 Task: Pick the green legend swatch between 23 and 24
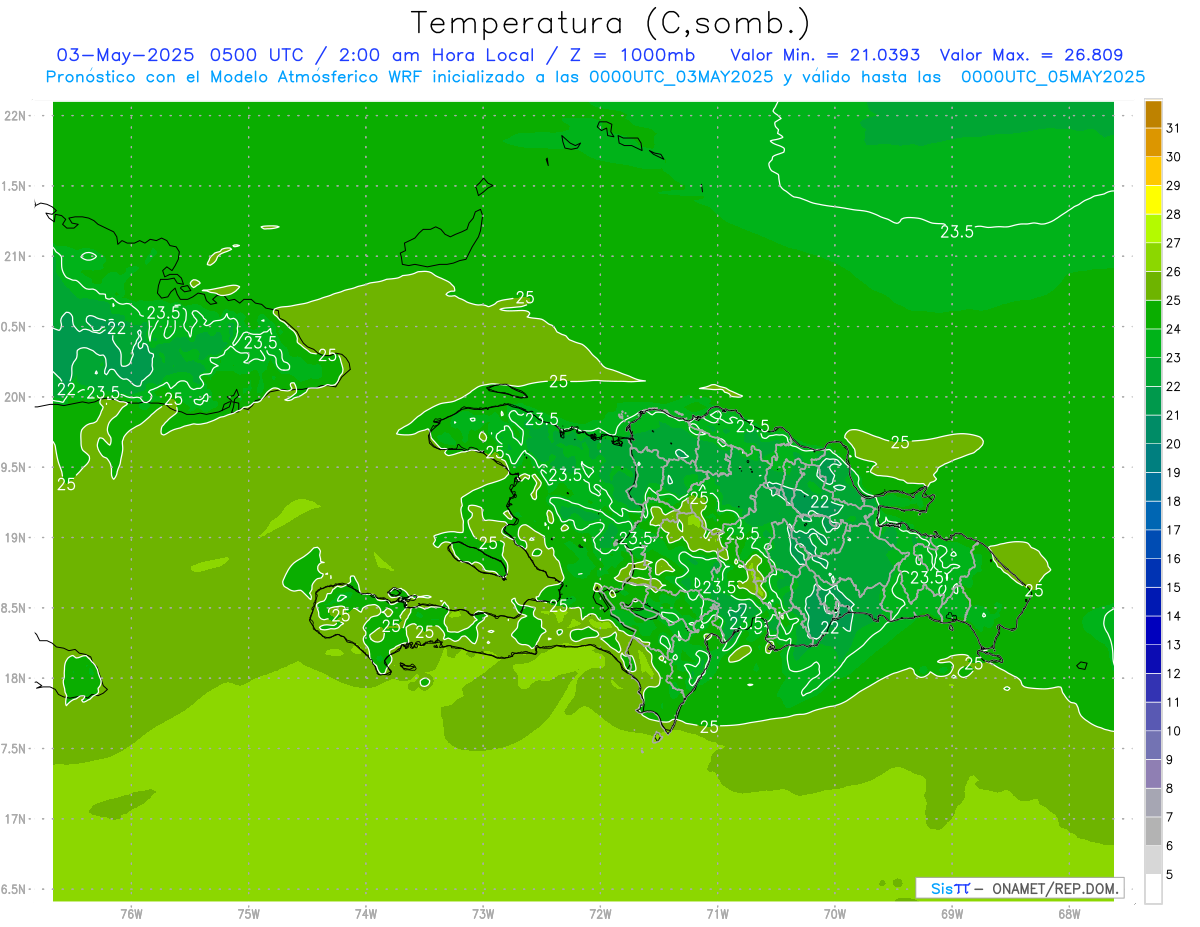(x=1153, y=343)
